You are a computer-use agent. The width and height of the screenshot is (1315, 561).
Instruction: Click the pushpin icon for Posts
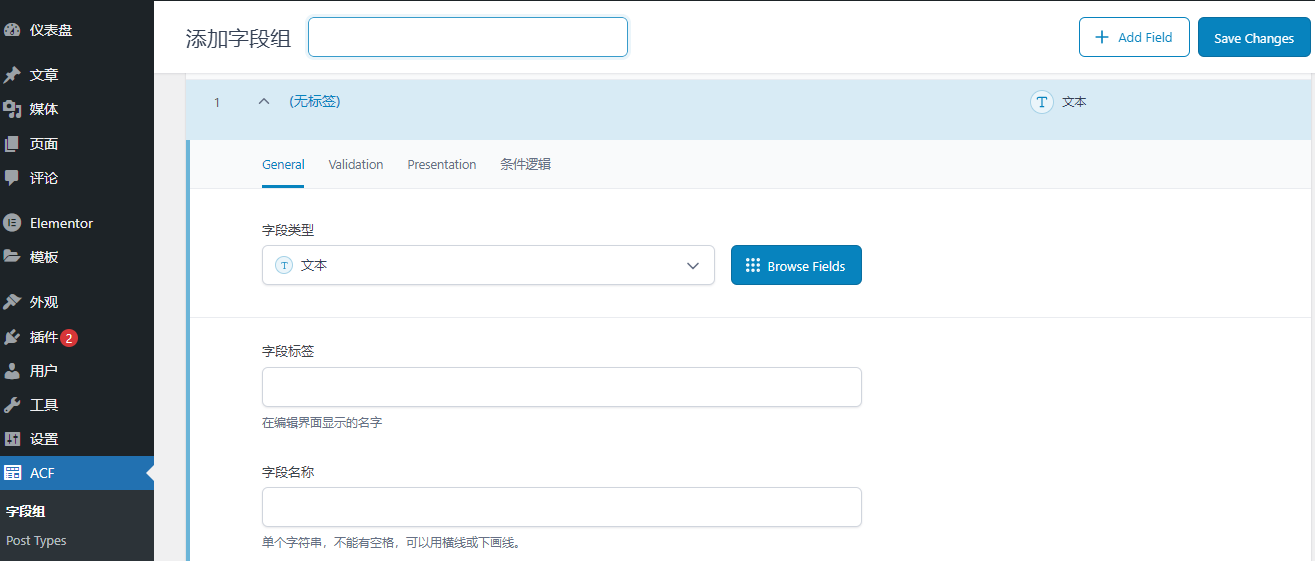pos(12,75)
